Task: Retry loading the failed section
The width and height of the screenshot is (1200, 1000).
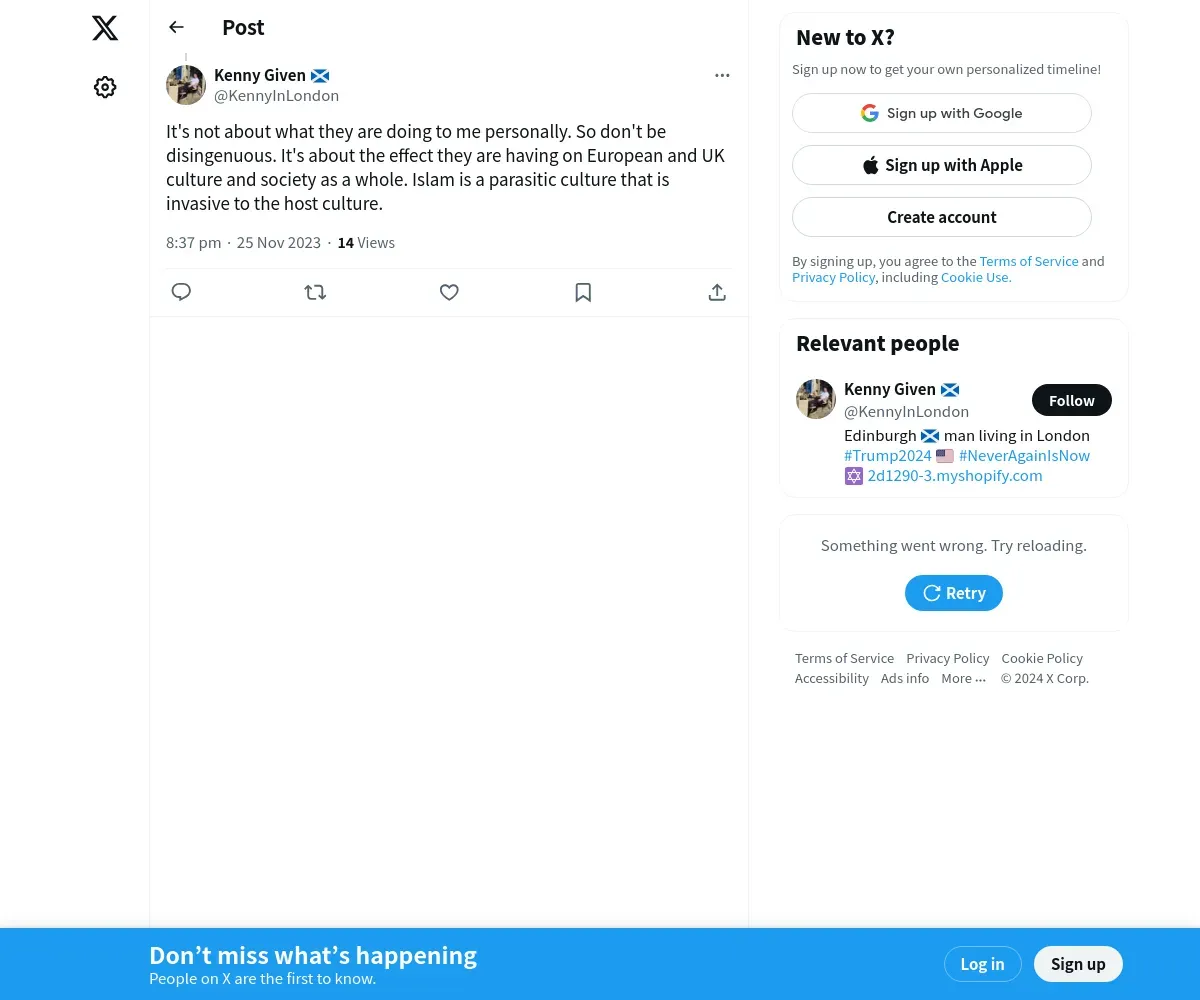Action: tap(954, 593)
